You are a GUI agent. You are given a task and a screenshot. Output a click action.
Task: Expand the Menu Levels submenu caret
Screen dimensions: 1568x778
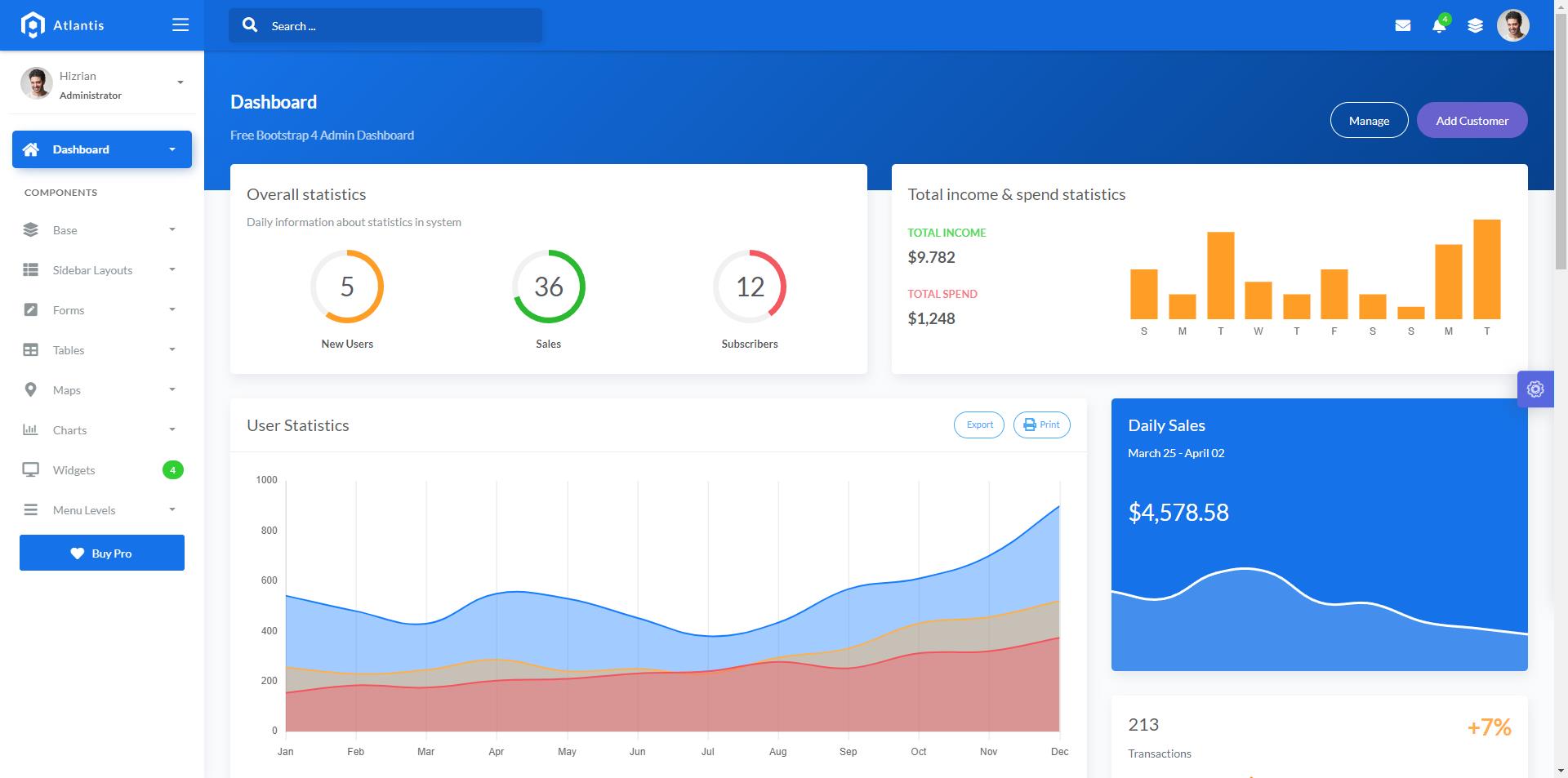point(171,509)
